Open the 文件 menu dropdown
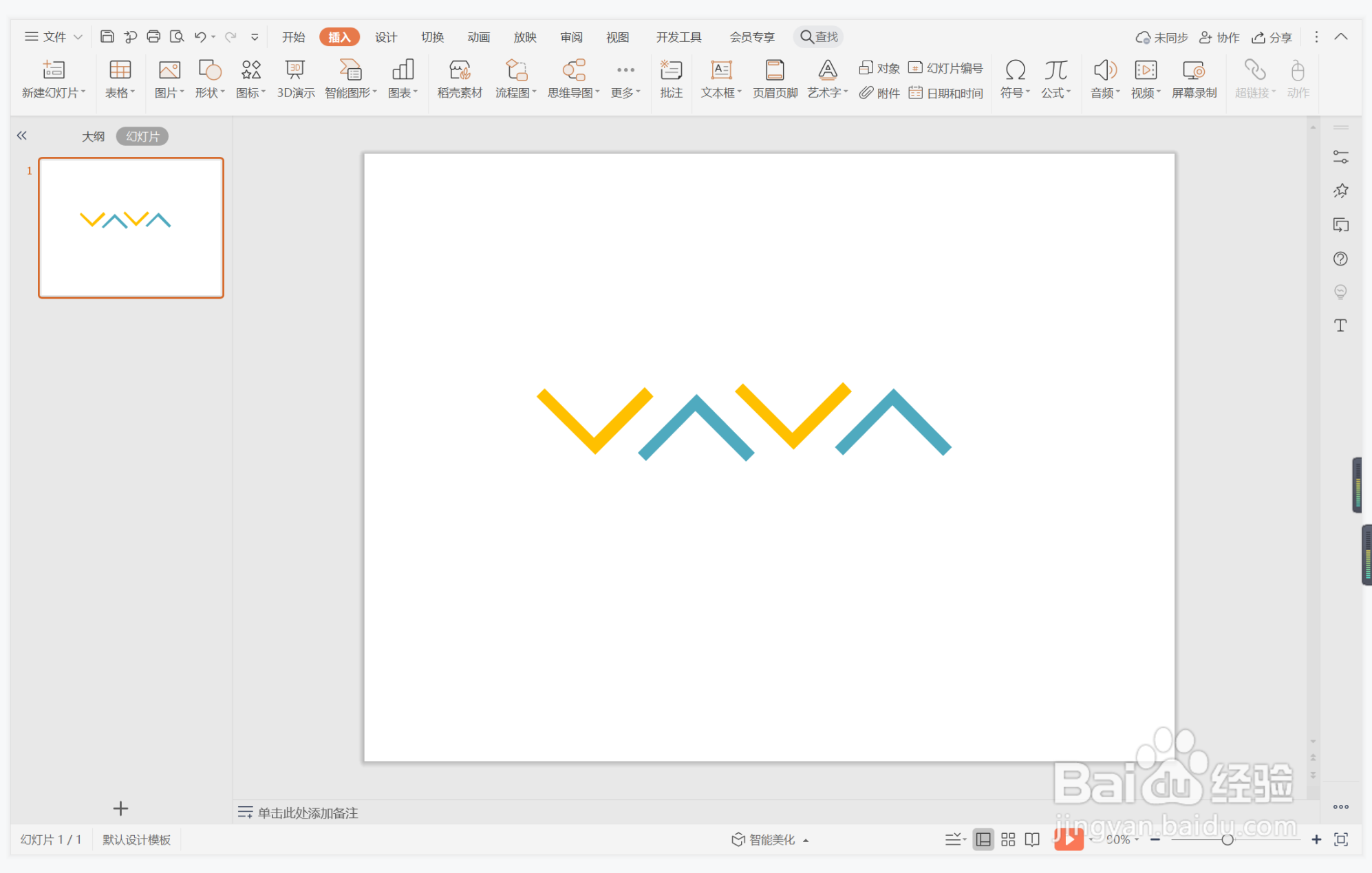This screenshot has width=1372, height=873. click(54, 36)
